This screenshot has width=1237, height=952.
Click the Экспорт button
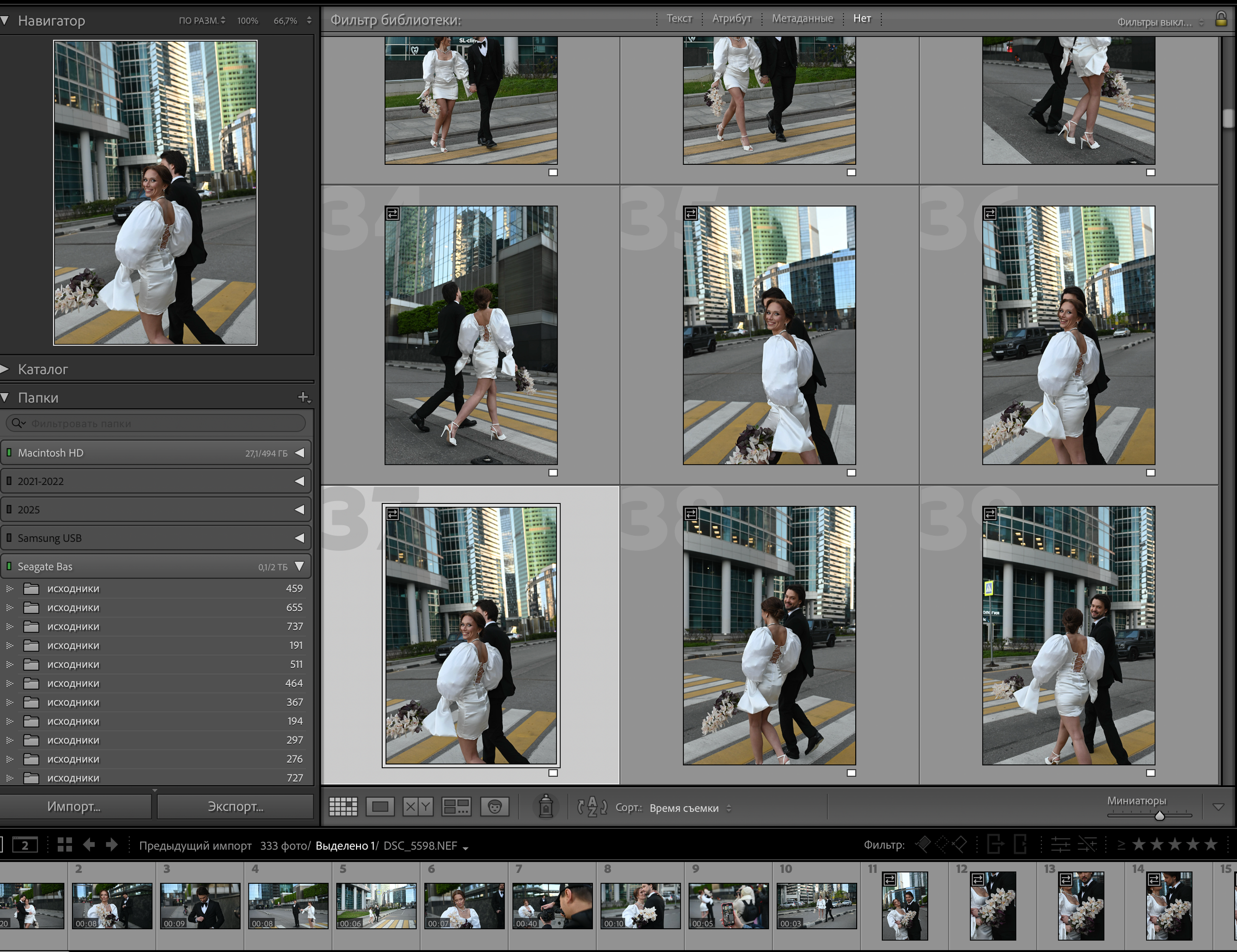[235, 807]
